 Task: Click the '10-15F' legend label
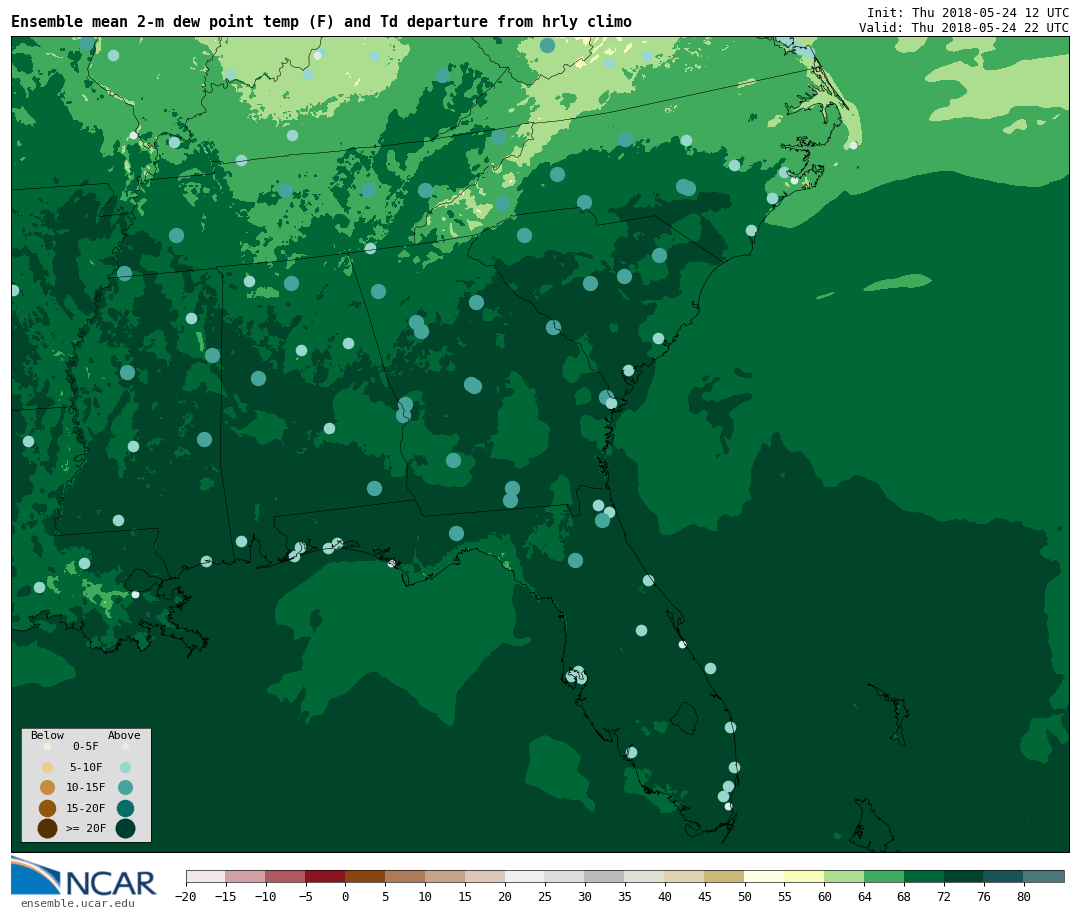[86, 788]
